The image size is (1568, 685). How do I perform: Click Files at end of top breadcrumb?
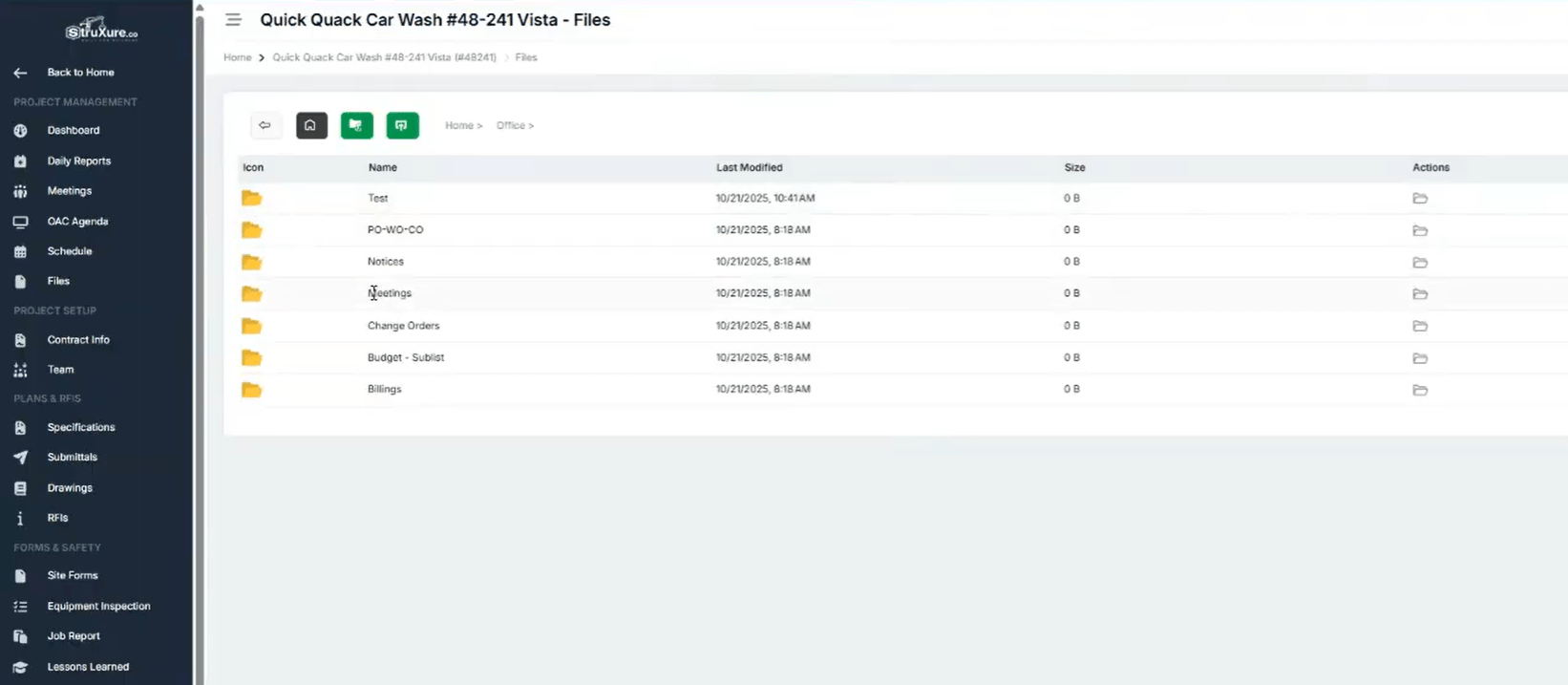pyautogui.click(x=526, y=57)
